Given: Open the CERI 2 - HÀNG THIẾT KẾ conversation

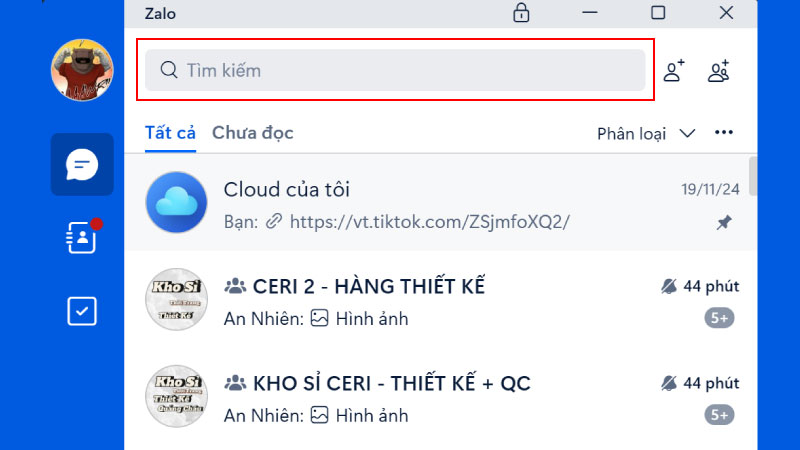Looking at the screenshot, I should coord(441,299).
